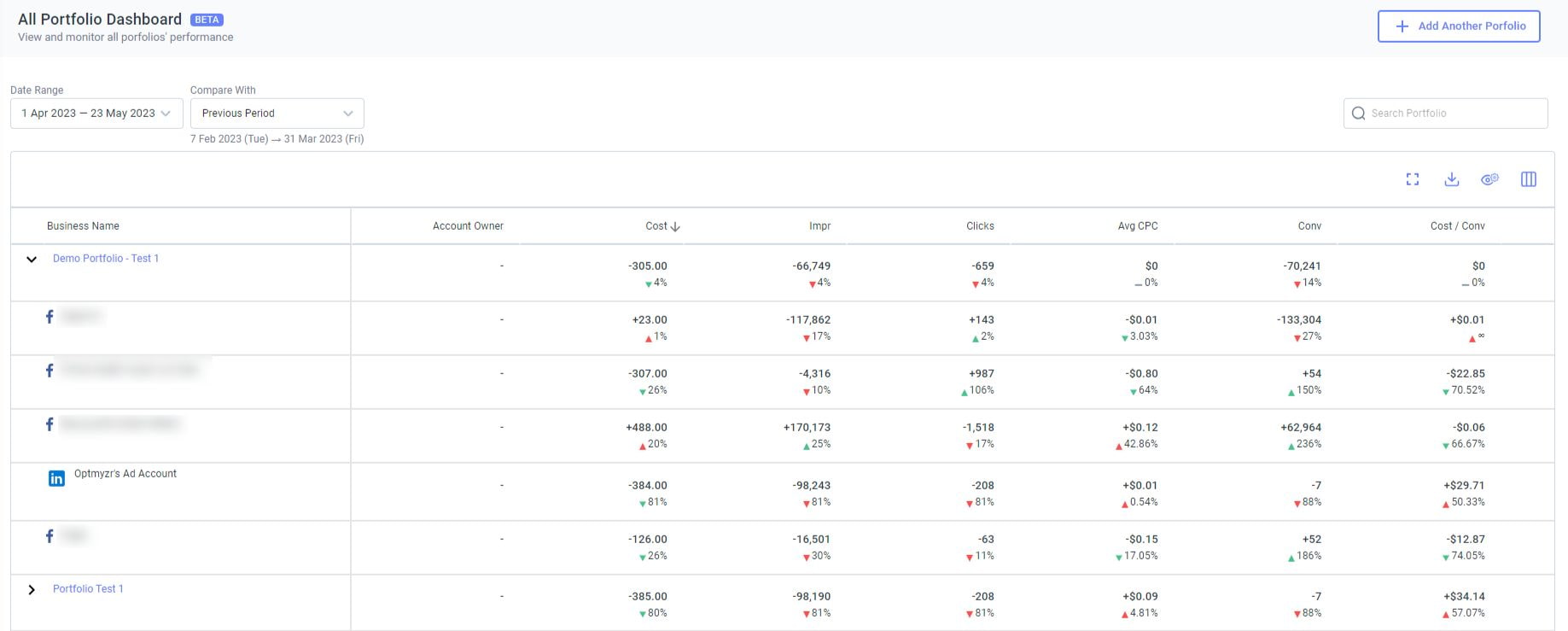
Task: Click the -133,304 conversions value
Action: coord(1299,320)
